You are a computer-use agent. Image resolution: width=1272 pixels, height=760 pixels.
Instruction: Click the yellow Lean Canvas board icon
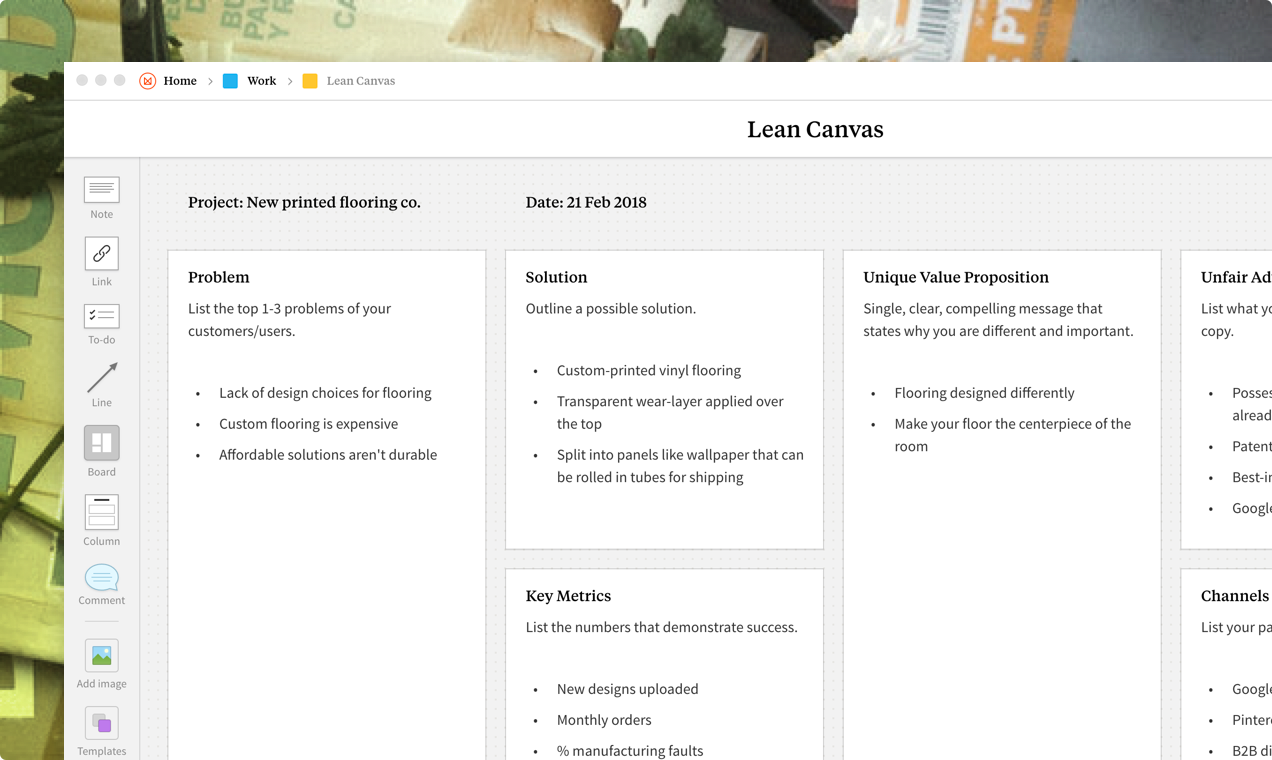click(310, 81)
